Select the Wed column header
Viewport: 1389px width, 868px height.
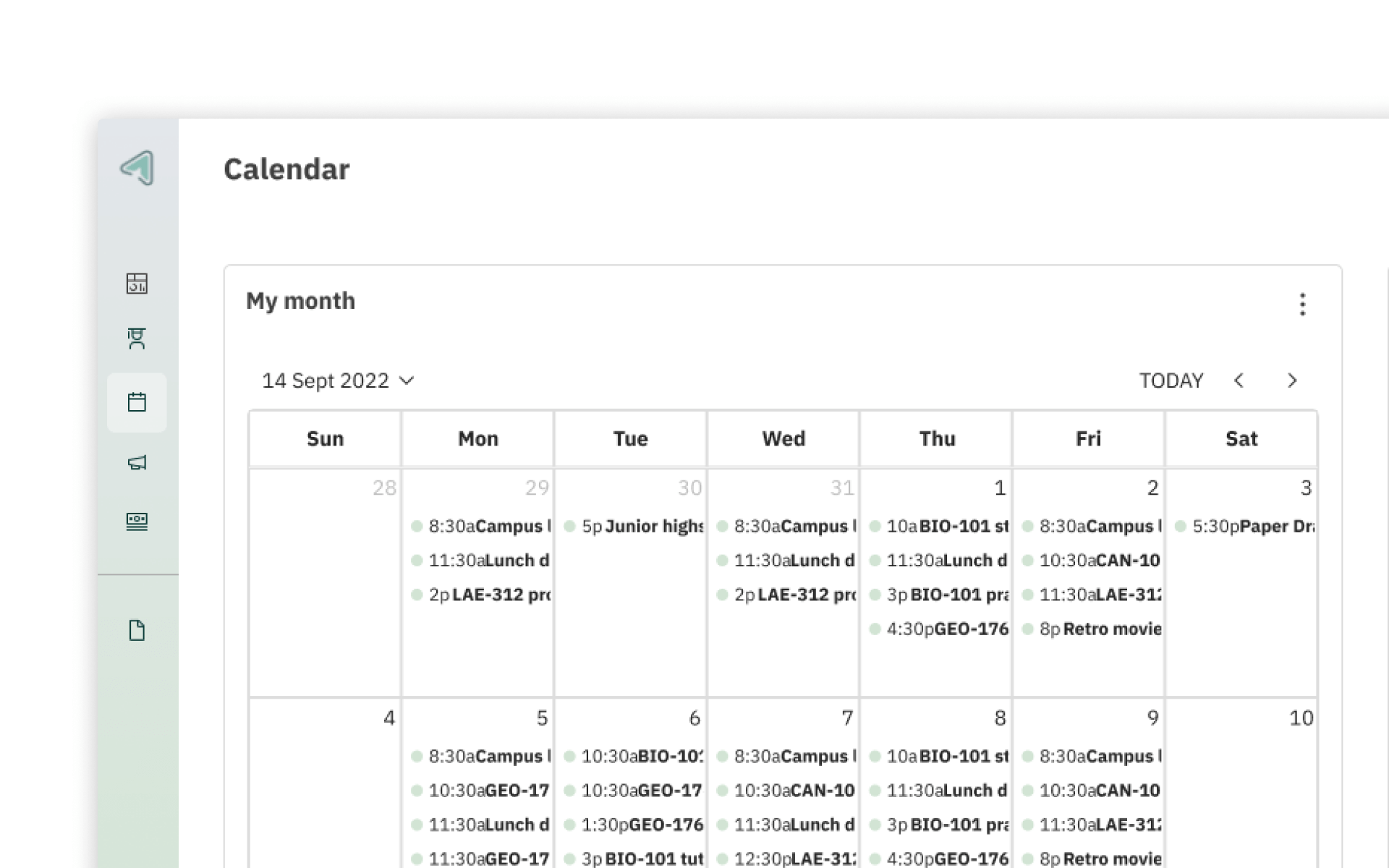[783, 438]
